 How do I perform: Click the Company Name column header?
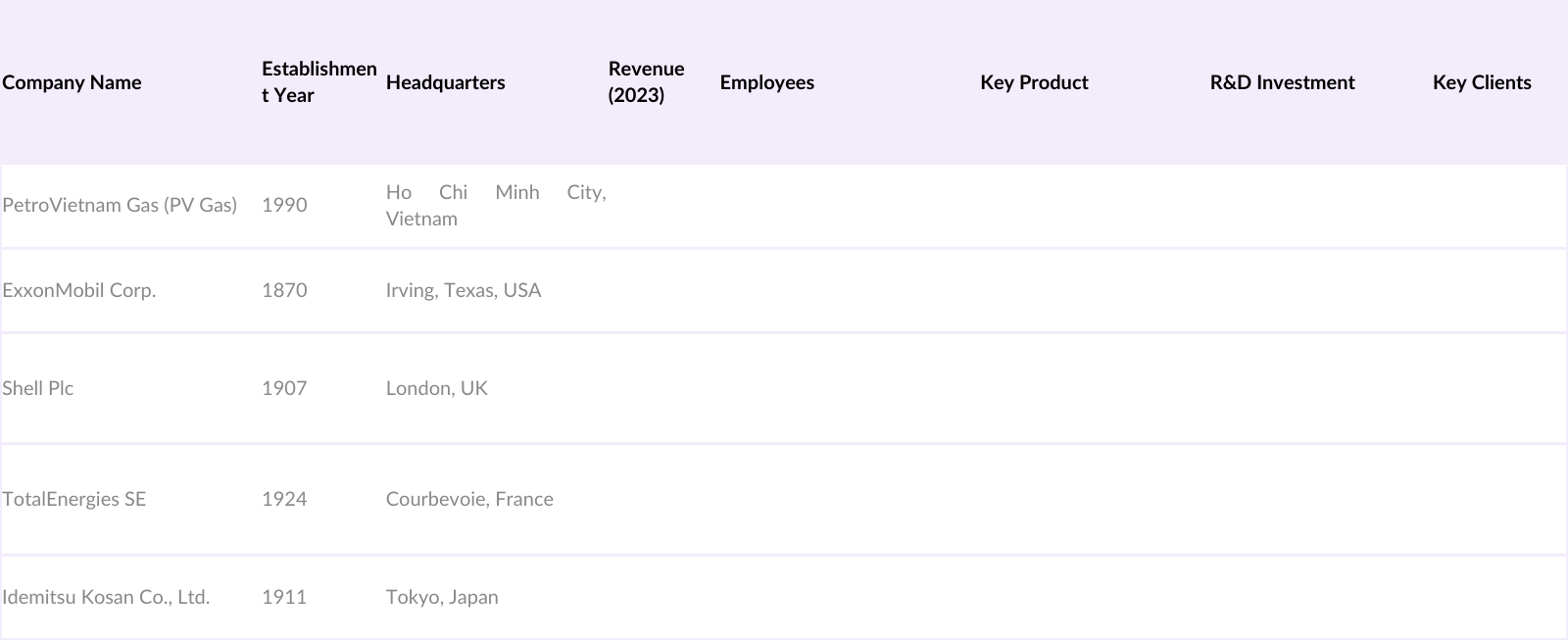click(72, 82)
